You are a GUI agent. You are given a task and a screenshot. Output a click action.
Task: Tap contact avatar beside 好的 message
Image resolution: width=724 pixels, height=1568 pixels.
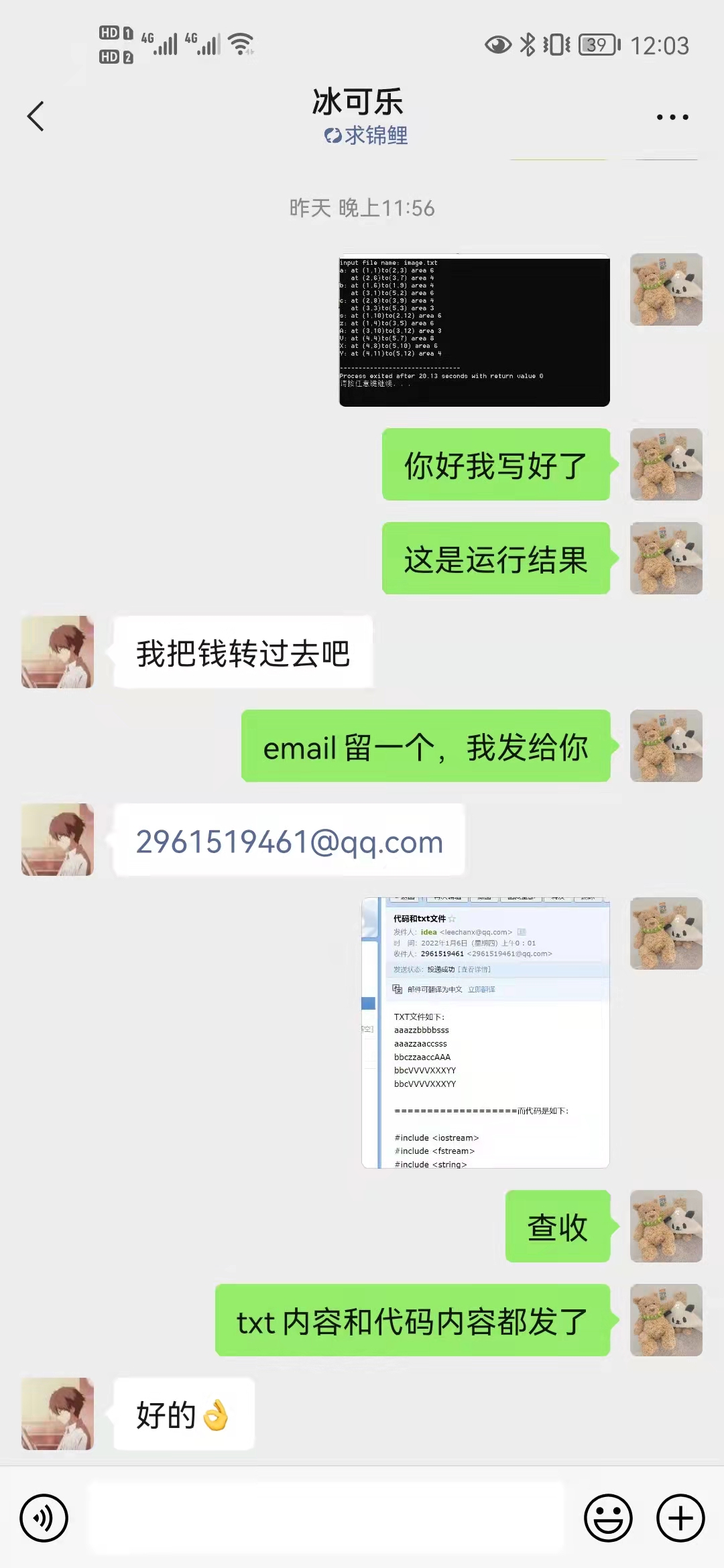[58, 1414]
